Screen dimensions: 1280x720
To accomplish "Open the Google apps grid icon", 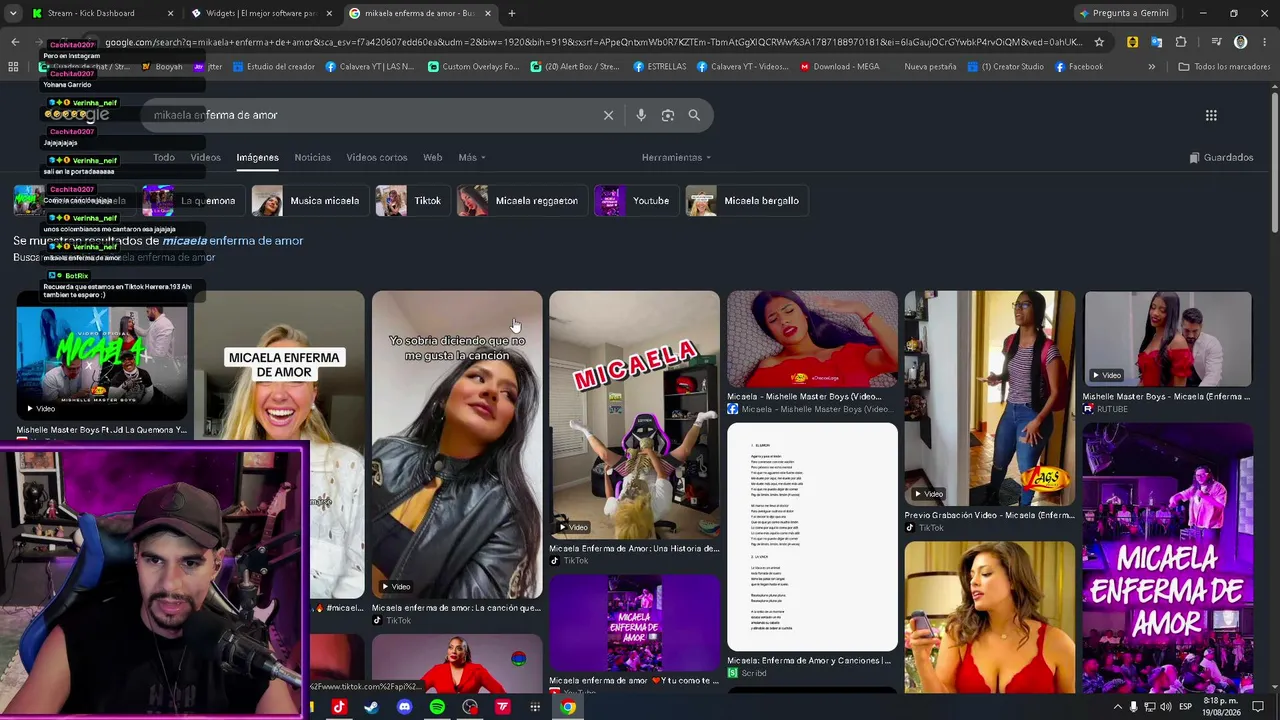I will pyautogui.click(x=1211, y=115).
